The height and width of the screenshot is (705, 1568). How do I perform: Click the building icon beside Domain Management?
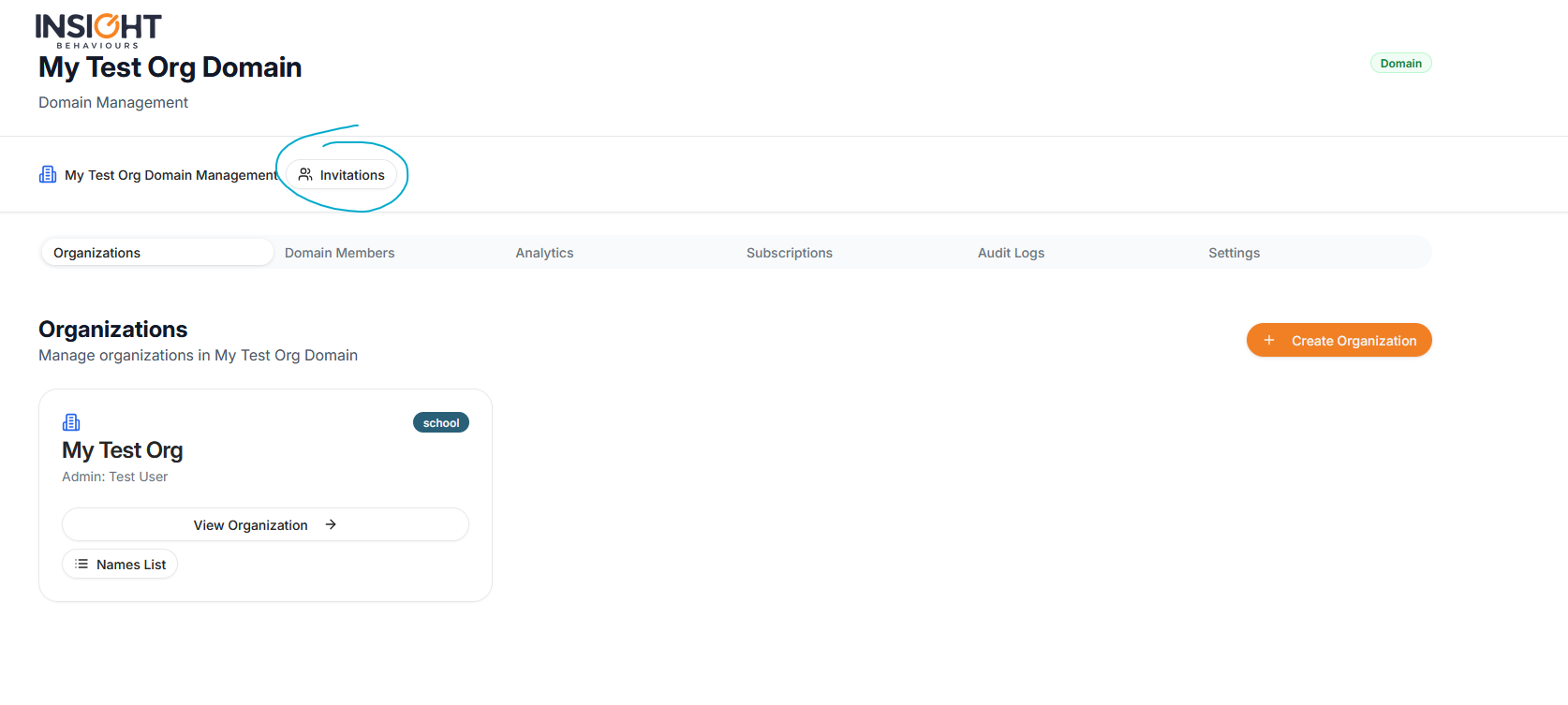pyautogui.click(x=48, y=175)
